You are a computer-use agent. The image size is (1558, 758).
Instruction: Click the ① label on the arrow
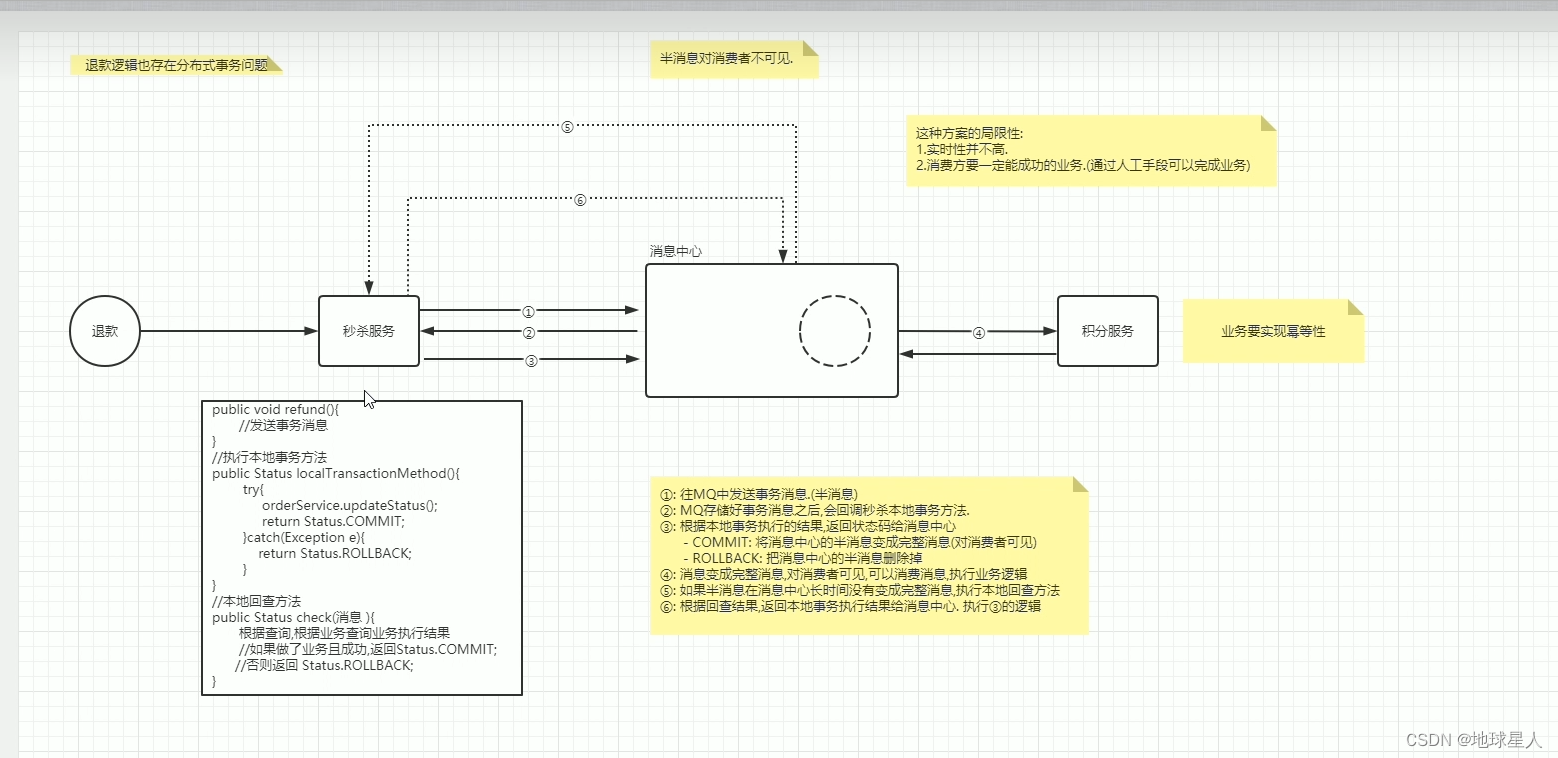tap(530, 311)
